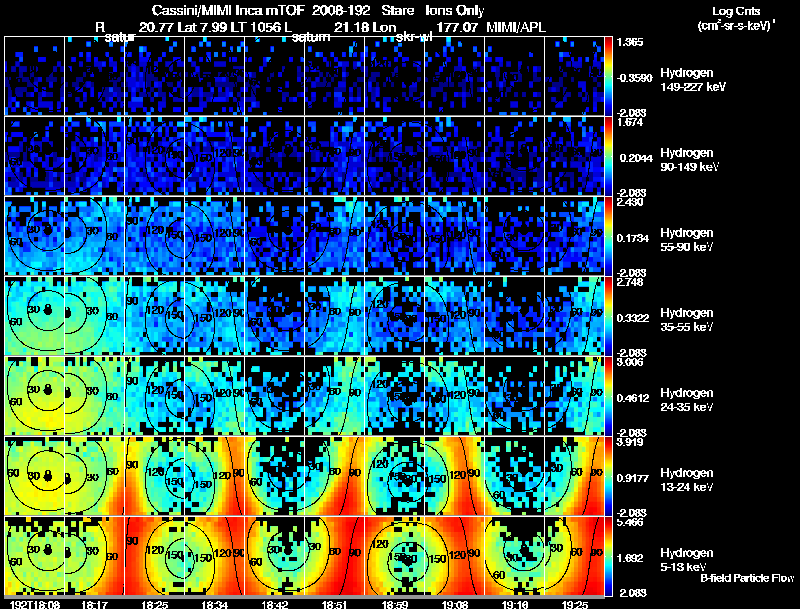Screen dimensions: 800x609
Task: Click the 18:25 time axis label
Action: (x=155, y=604)
